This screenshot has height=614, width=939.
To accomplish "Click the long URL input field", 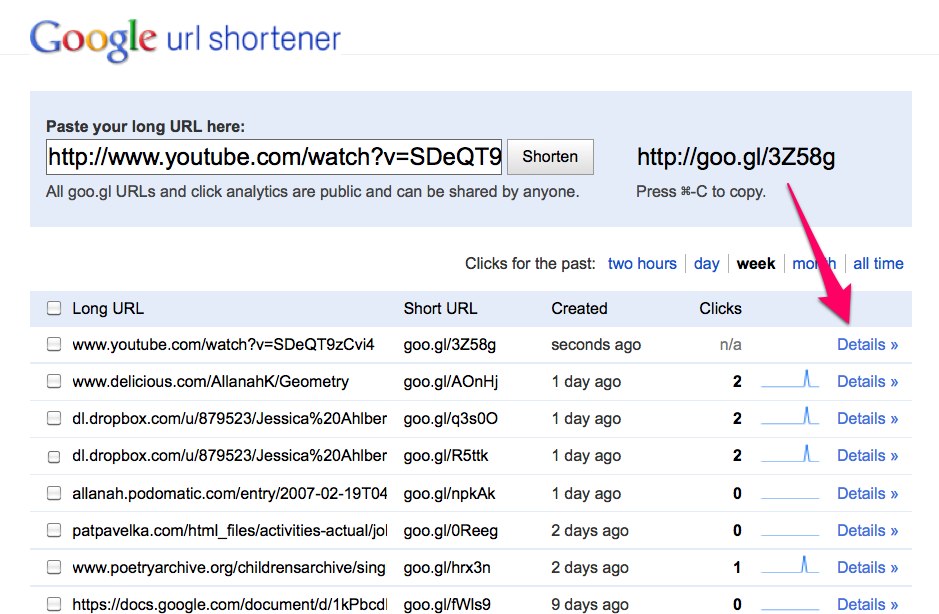I will (274, 157).
